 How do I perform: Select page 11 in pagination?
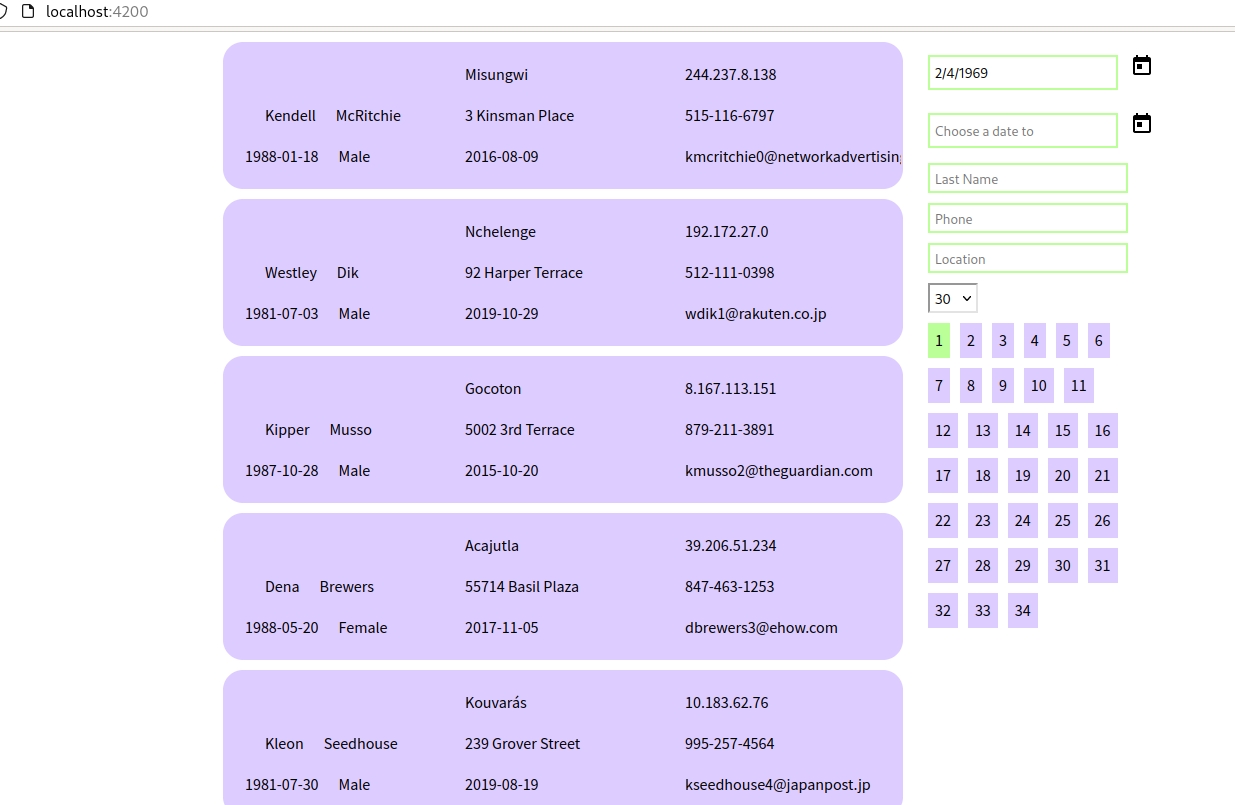coord(1078,386)
